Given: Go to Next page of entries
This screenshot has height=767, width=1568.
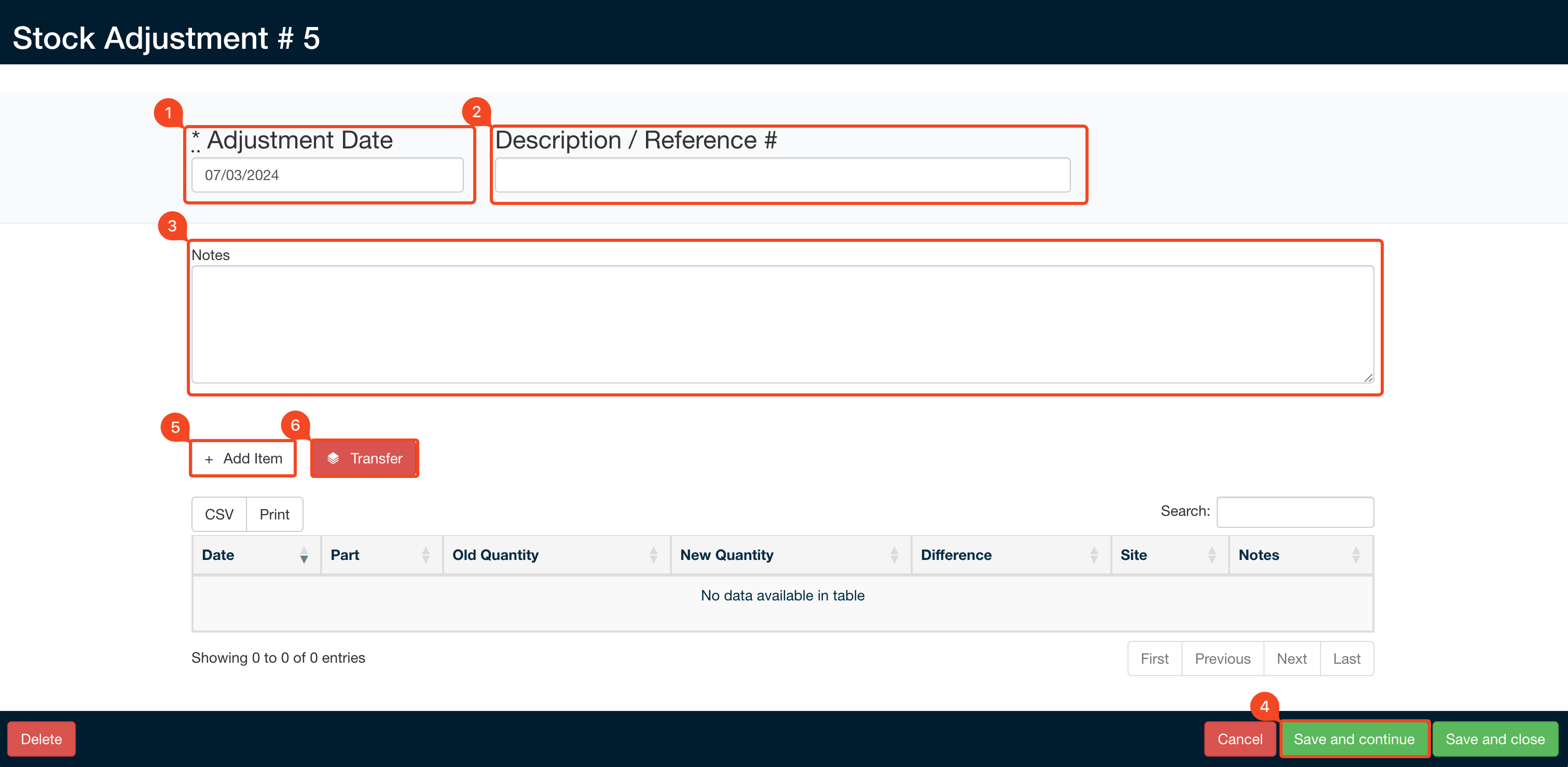Looking at the screenshot, I should 1291,659.
